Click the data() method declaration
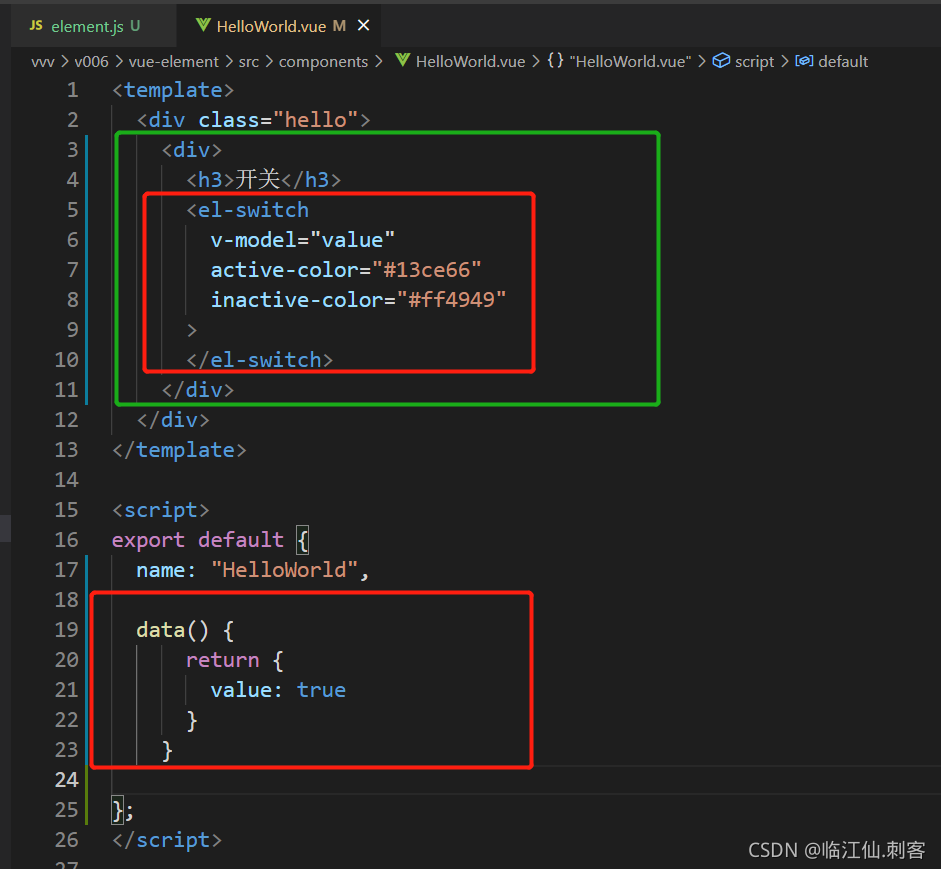941x869 pixels. pyautogui.click(x=185, y=630)
